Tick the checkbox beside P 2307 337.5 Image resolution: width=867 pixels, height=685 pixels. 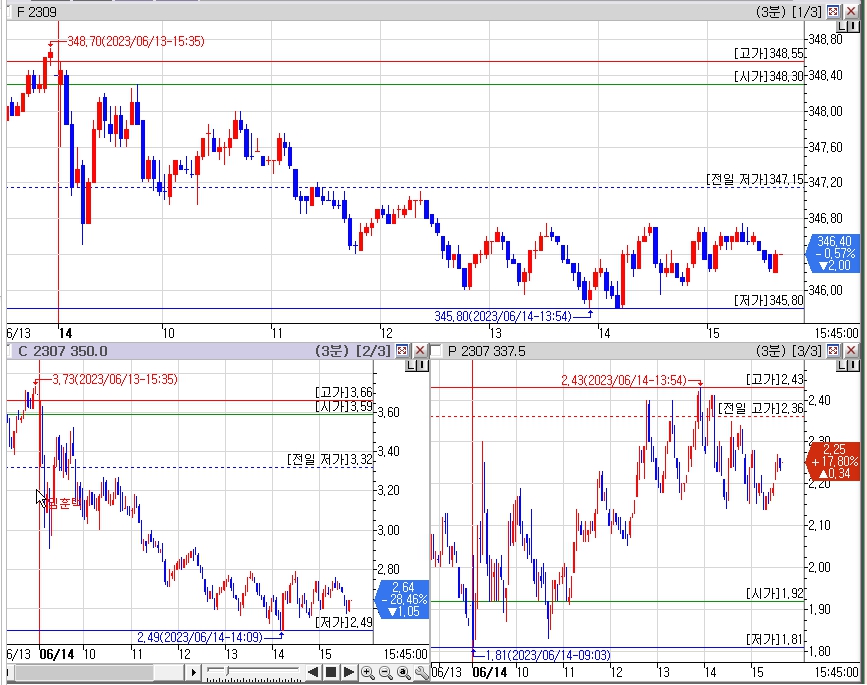436,351
